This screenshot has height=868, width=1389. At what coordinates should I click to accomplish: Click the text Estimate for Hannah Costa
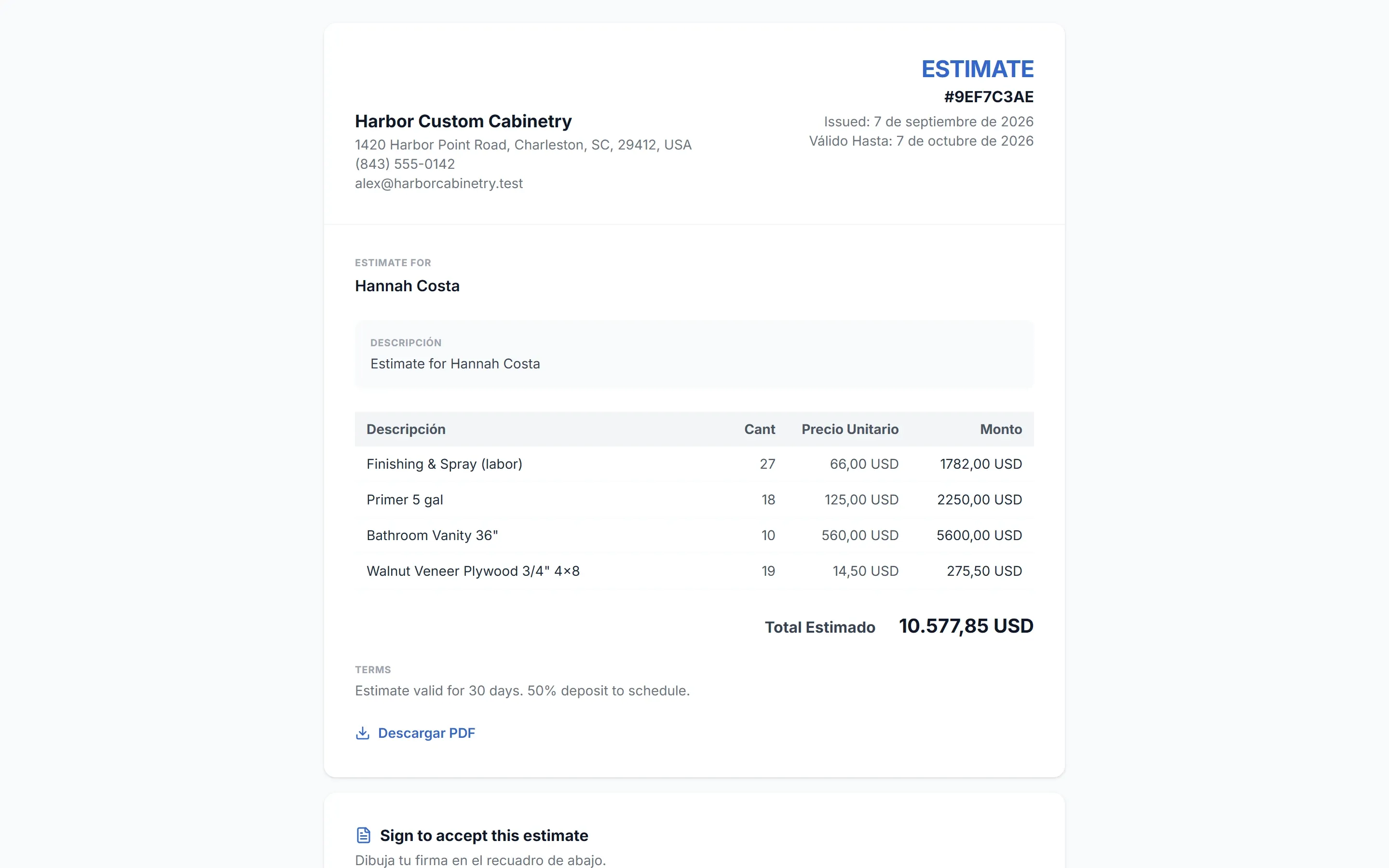click(x=455, y=364)
